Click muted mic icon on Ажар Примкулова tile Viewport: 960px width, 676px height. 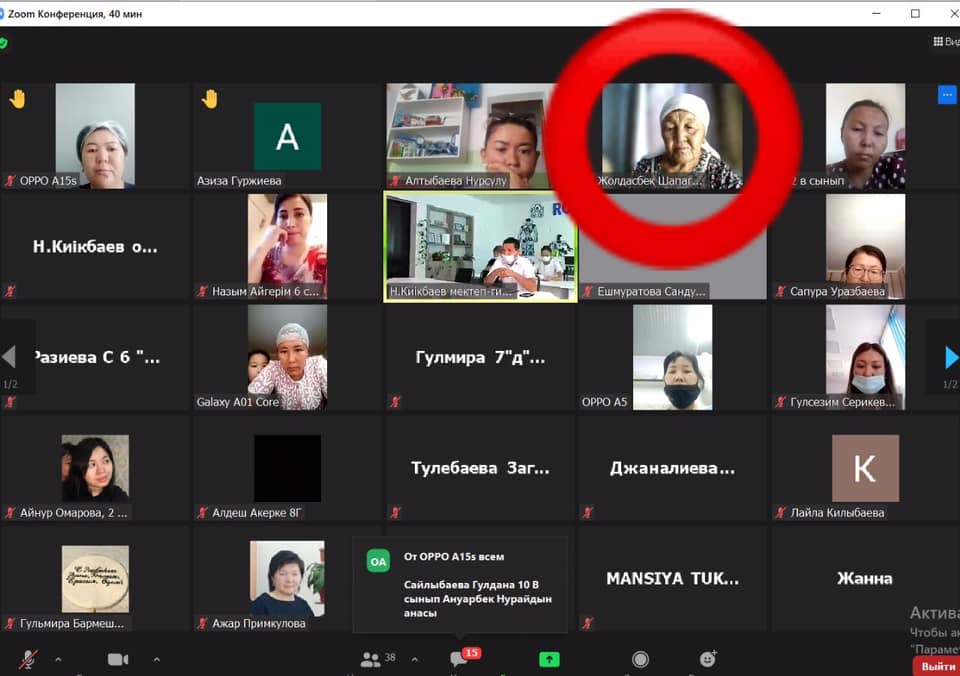203,623
